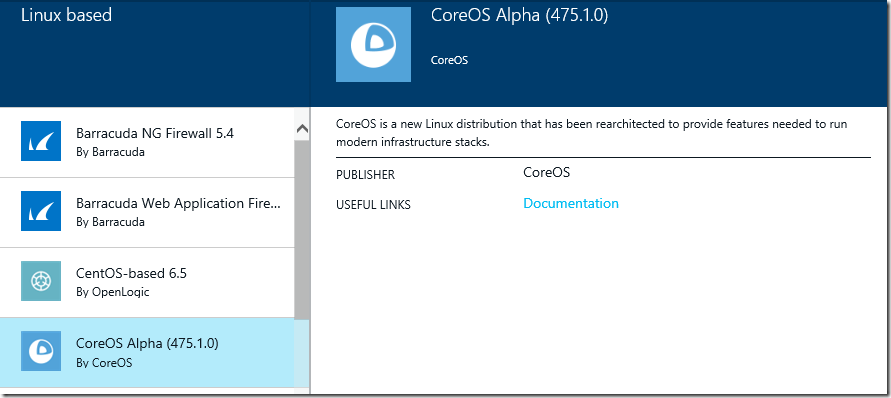Click the image list scrollbar thumb

[x=302, y=230]
